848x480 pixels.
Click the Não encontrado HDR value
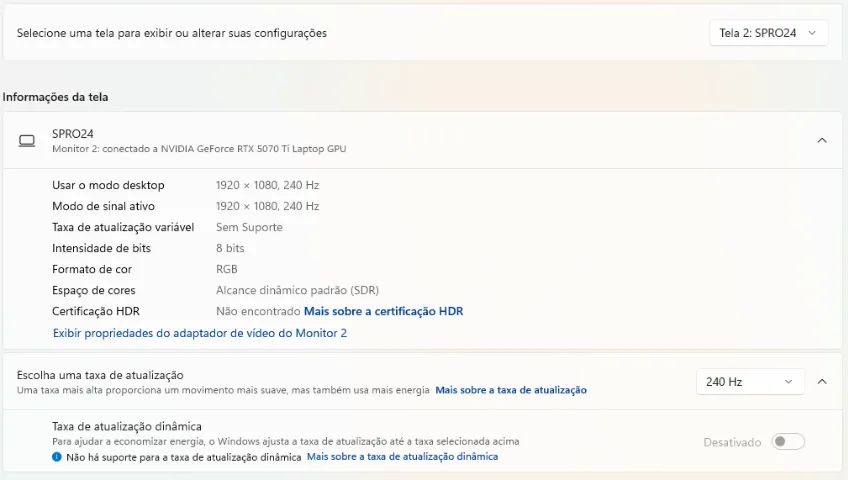click(258, 311)
